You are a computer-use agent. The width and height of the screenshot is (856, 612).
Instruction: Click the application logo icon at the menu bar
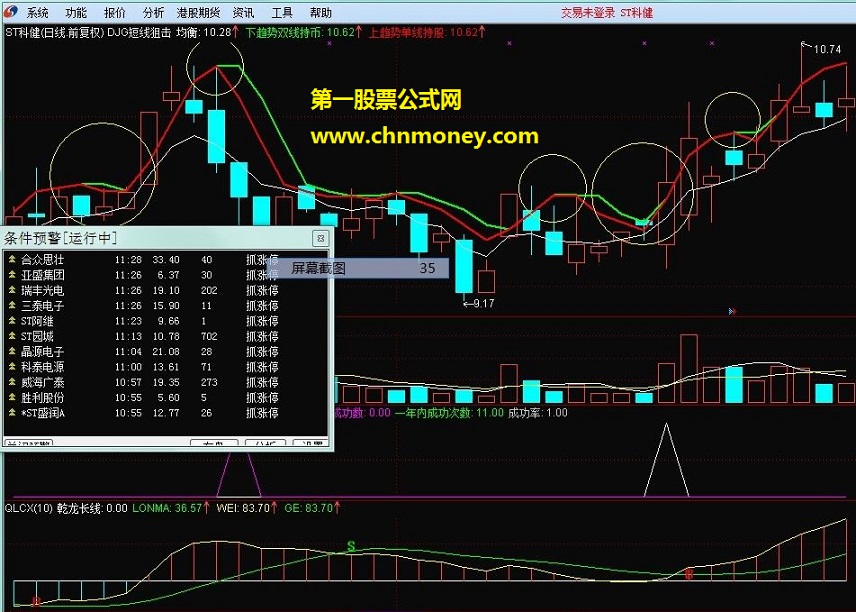click(x=11, y=11)
